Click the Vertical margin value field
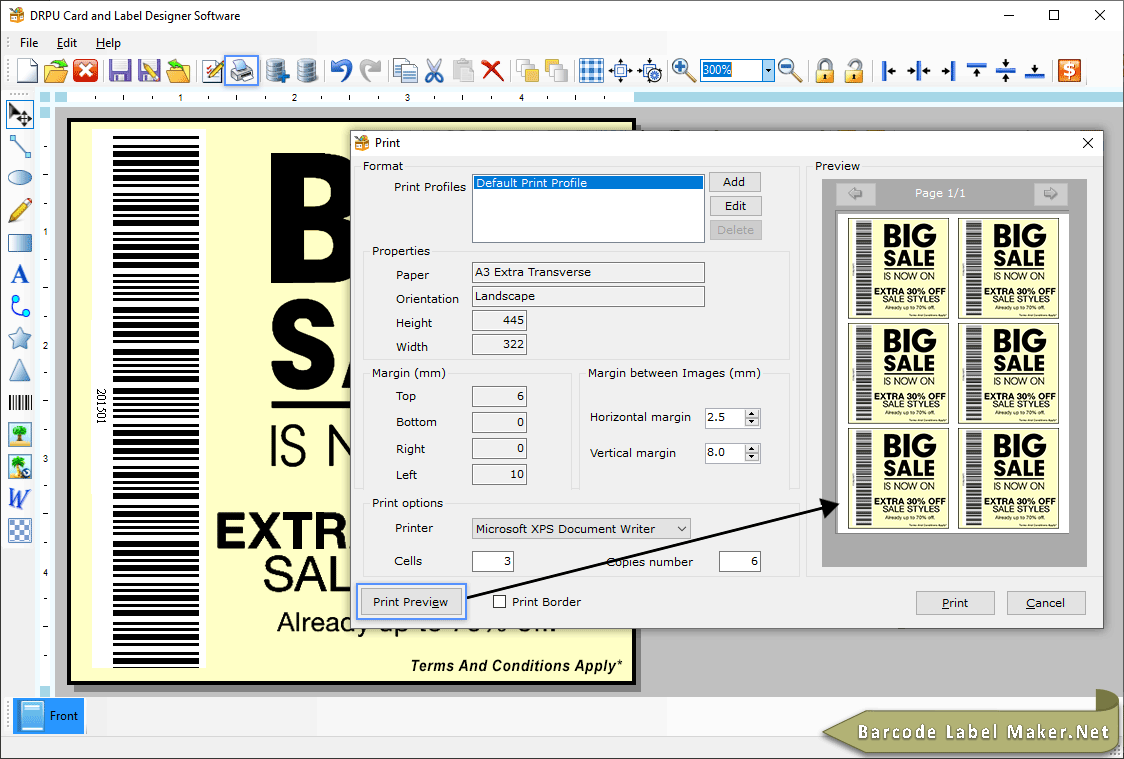The height and width of the screenshot is (759, 1124). [x=725, y=453]
